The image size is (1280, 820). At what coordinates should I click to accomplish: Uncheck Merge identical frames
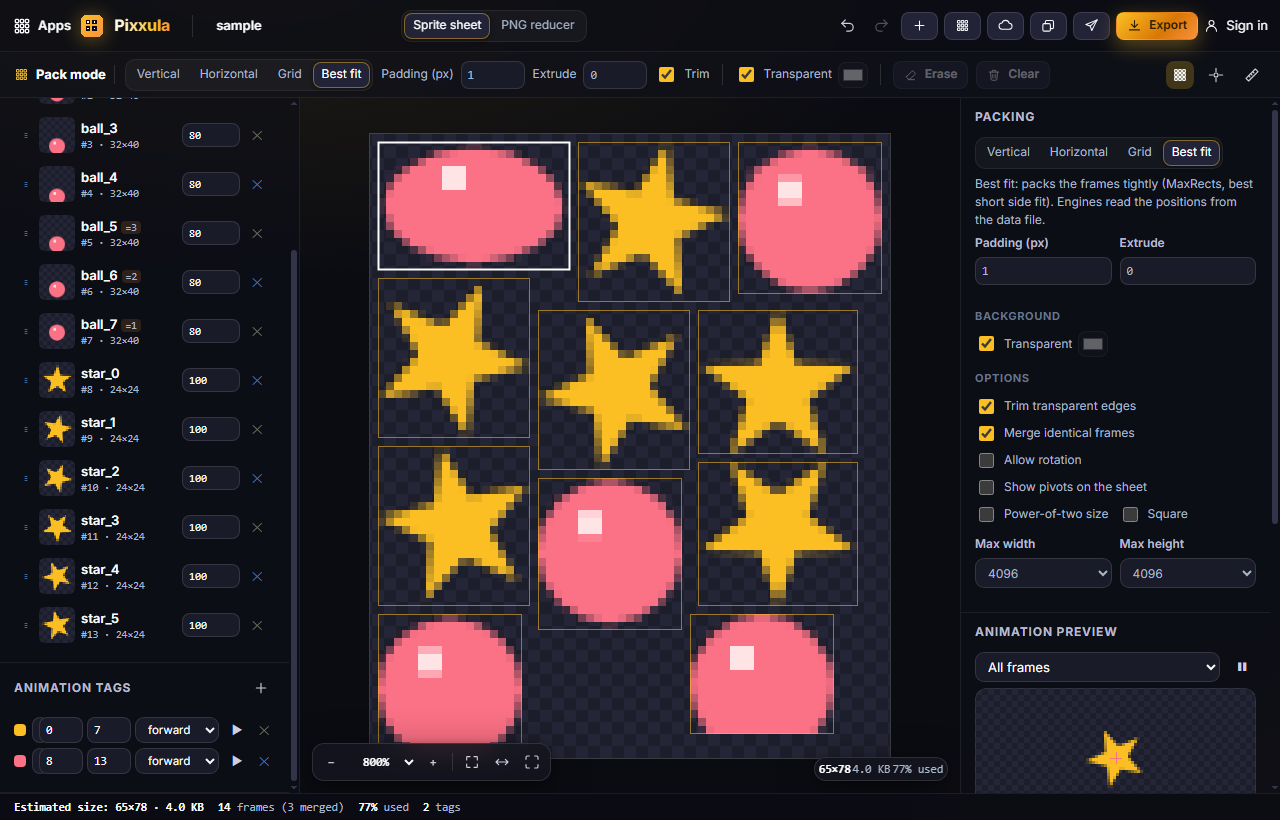[x=986, y=433]
